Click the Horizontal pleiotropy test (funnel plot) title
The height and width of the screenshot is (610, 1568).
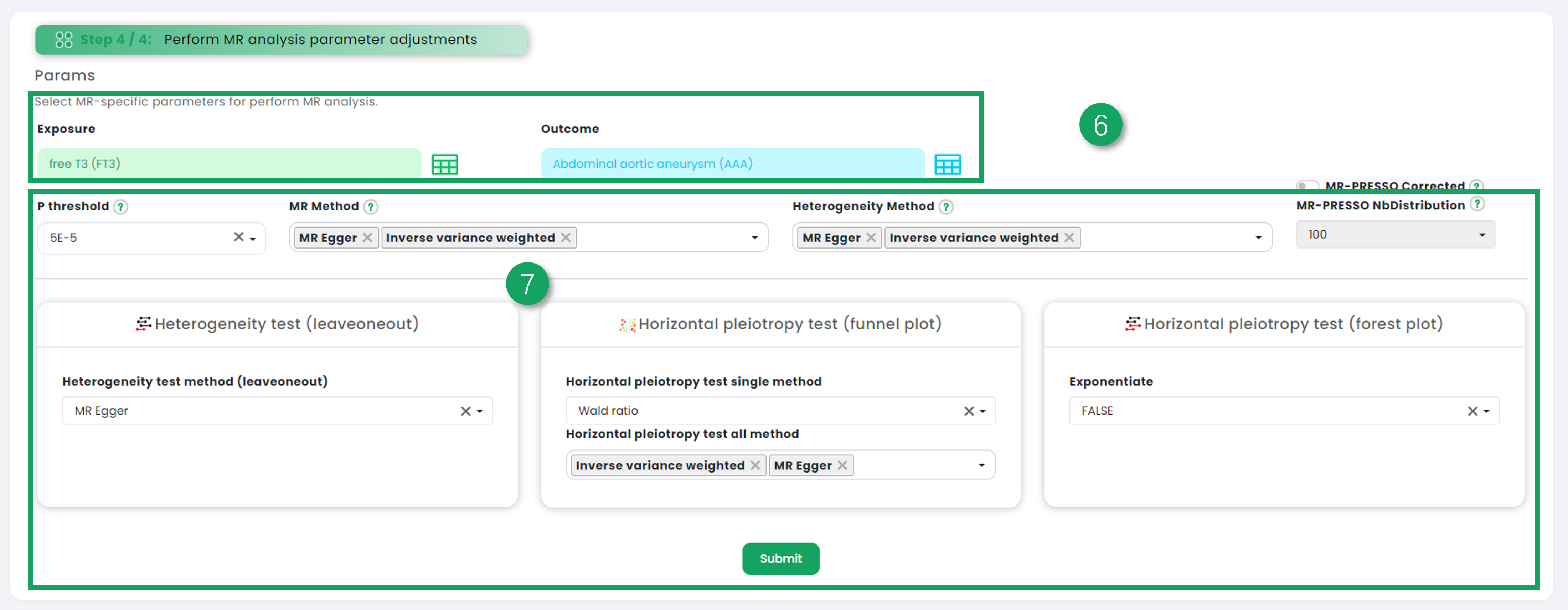click(790, 324)
